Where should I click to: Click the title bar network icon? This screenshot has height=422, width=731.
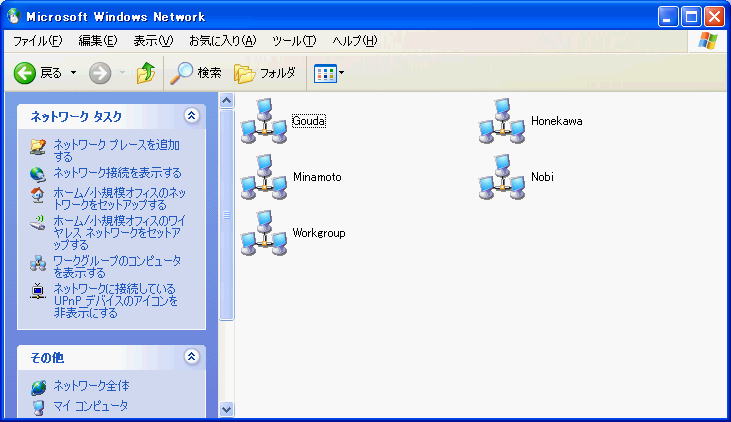click(14, 17)
